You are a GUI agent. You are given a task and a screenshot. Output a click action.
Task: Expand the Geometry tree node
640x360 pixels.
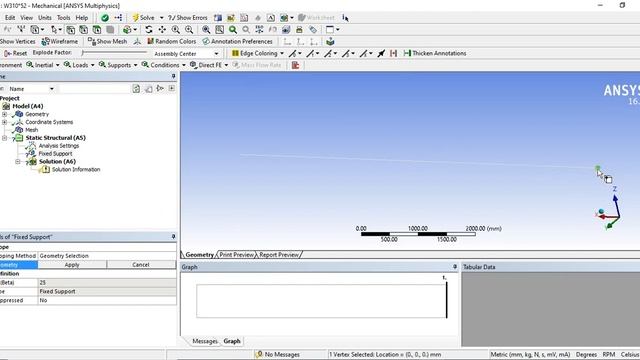pos(4,114)
